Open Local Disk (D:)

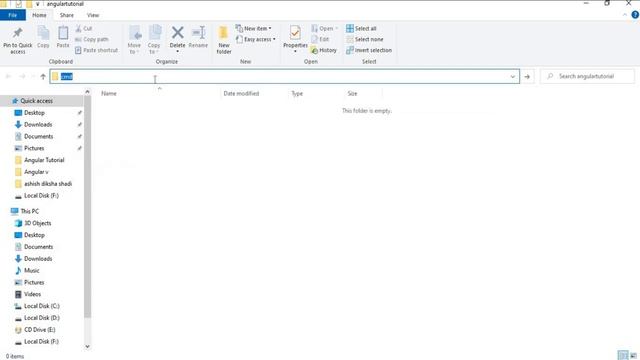coord(42,318)
